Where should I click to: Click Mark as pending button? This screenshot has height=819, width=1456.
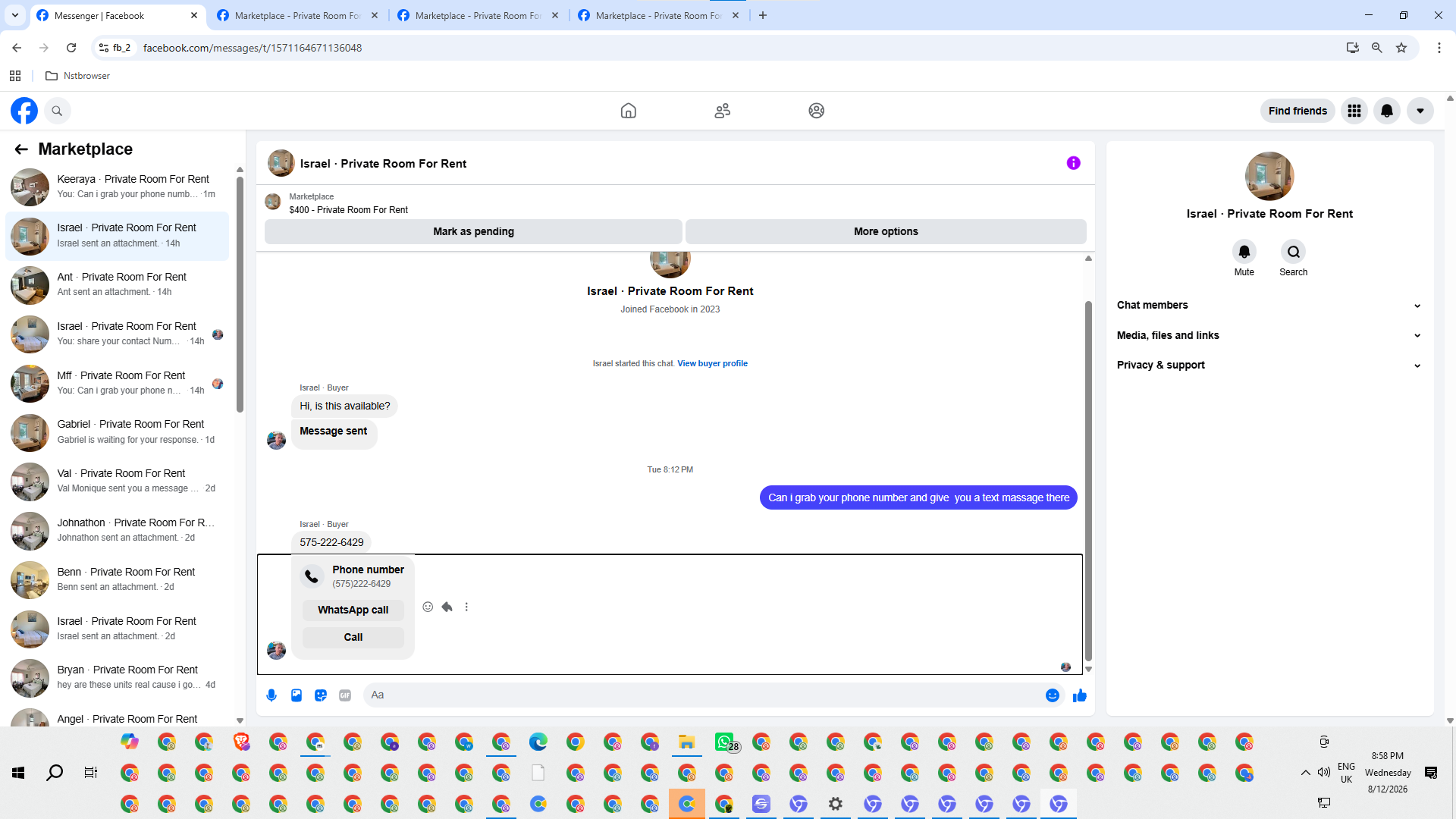(473, 231)
